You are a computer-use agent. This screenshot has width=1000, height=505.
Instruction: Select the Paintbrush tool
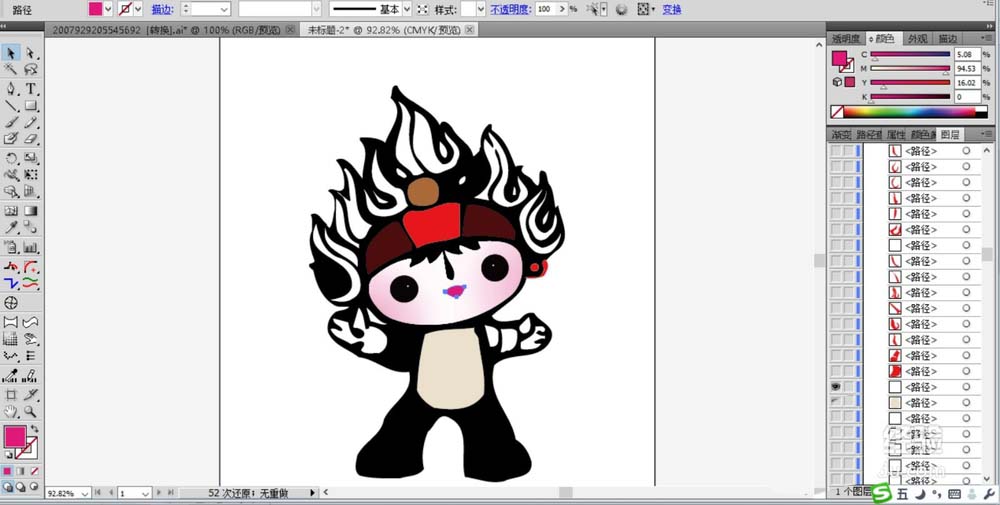tap(11, 122)
